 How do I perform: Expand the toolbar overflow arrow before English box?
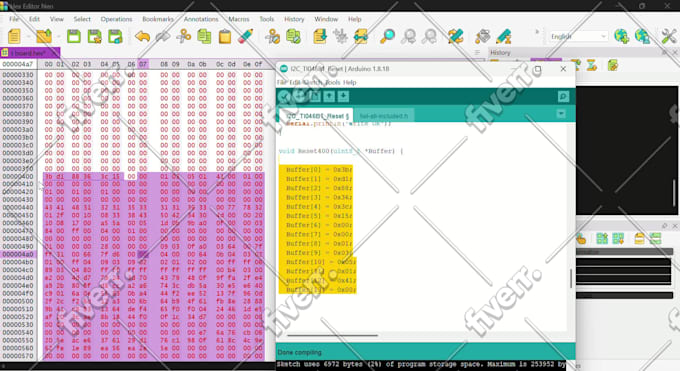(x=537, y=32)
